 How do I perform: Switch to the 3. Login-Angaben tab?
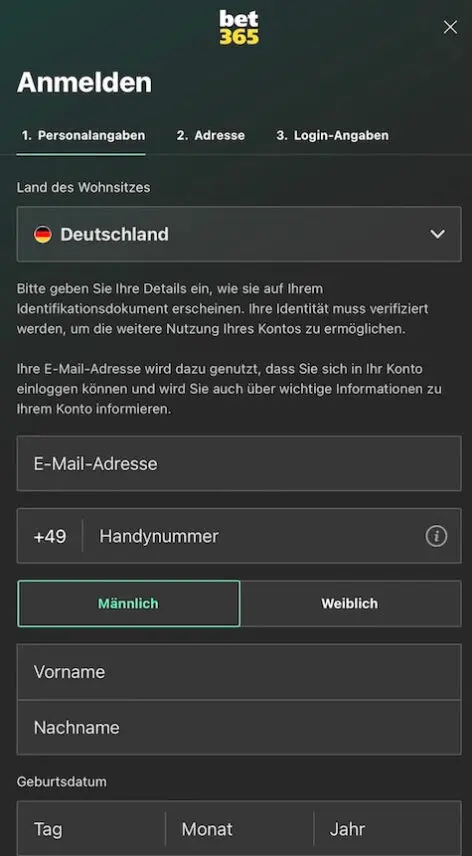pyautogui.click(x=332, y=135)
